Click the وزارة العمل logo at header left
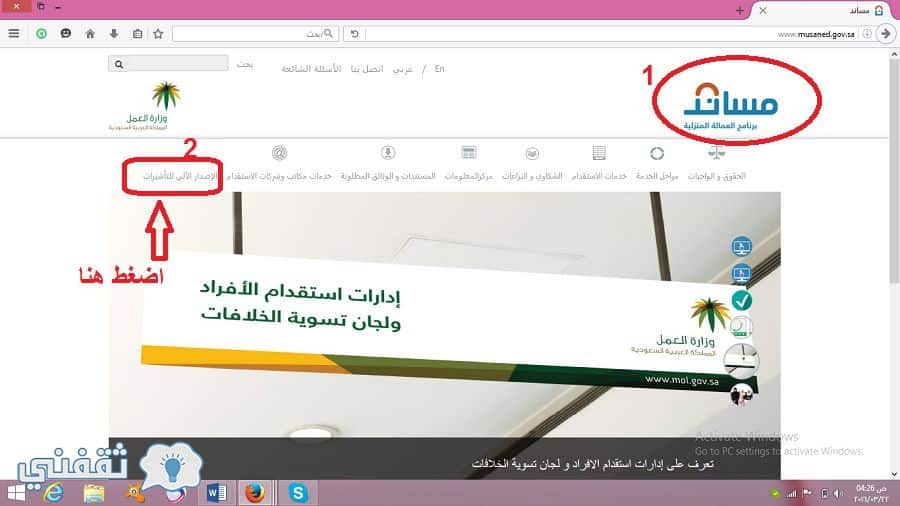Image resolution: width=900 pixels, height=506 pixels. [146, 106]
